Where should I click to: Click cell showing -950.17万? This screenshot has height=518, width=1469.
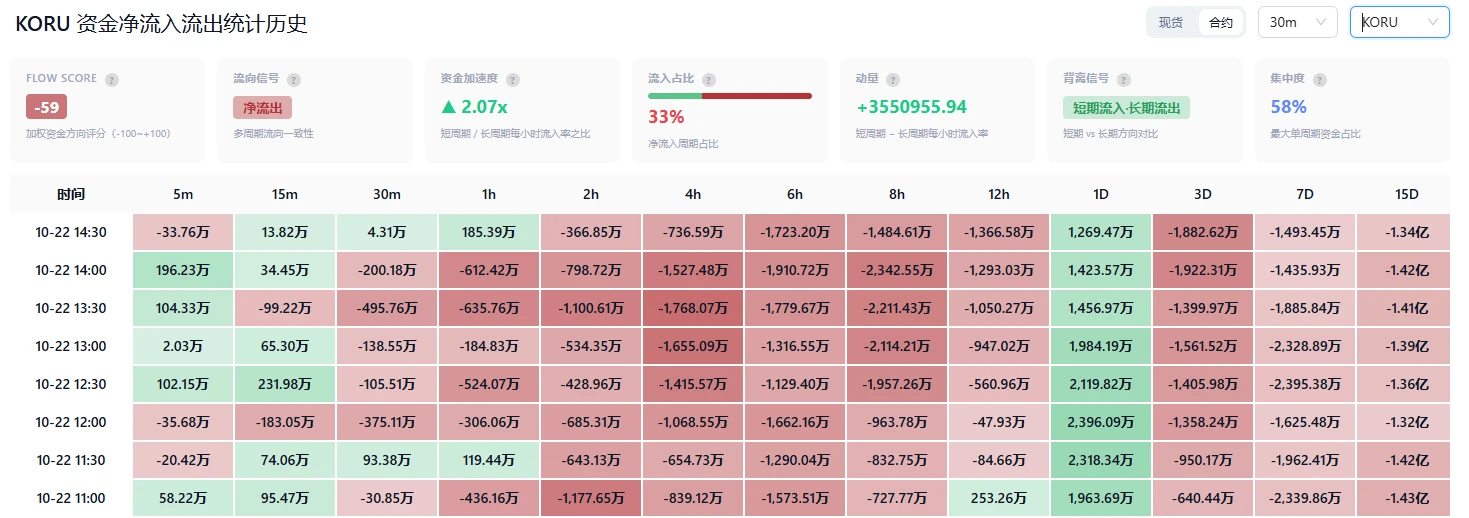coord(1203,460)
